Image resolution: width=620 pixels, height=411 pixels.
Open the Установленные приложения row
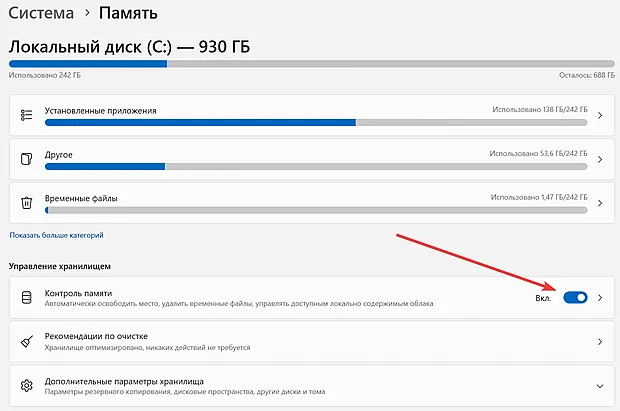(312, 115)
